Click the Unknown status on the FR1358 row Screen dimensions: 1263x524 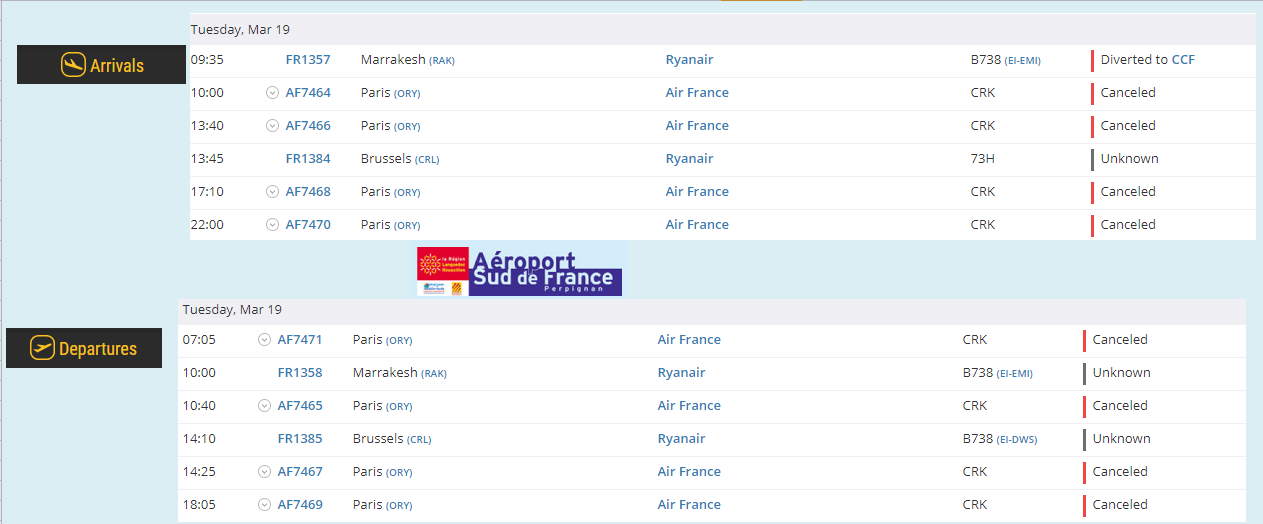click(x=1122, y=373)
